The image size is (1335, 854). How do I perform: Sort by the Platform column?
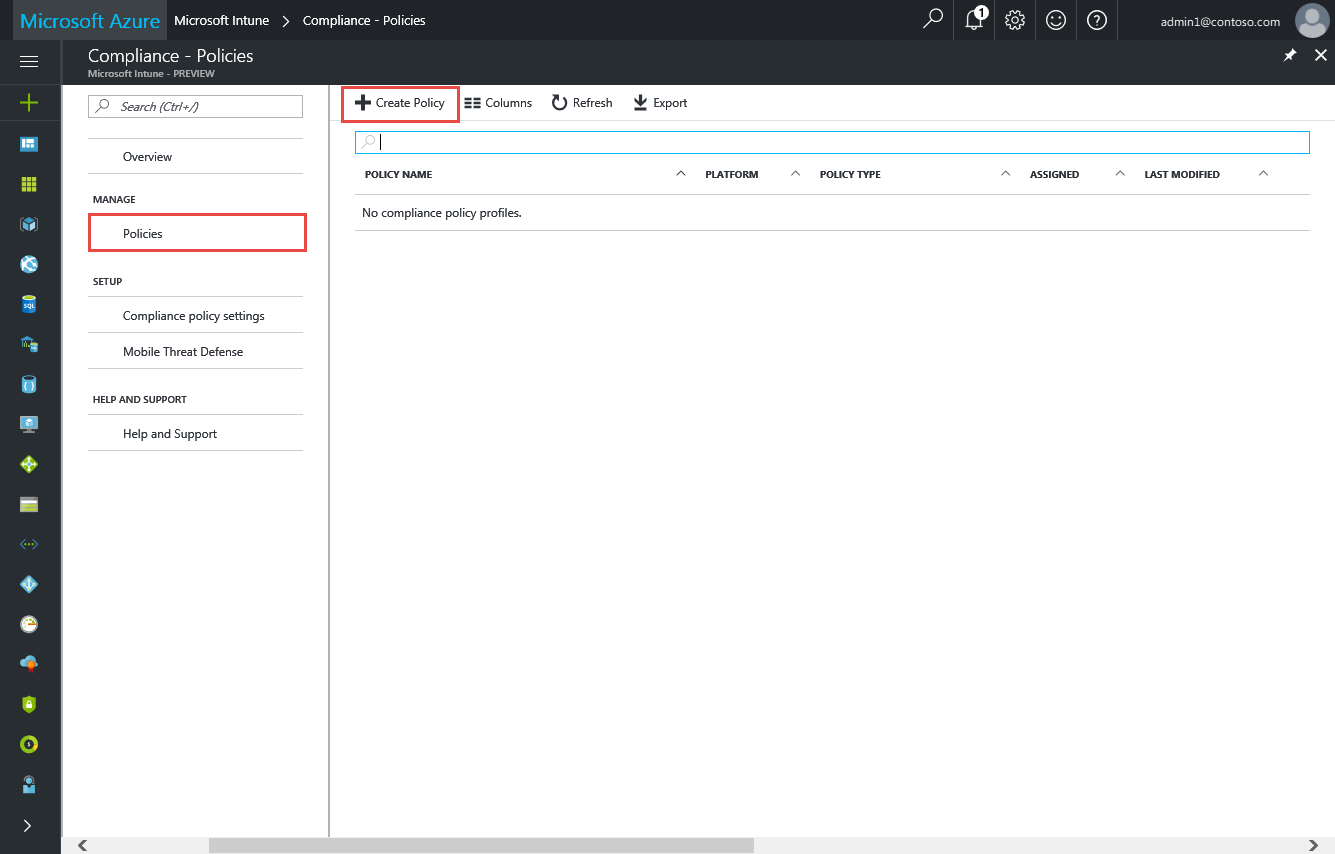pos(731,175)
